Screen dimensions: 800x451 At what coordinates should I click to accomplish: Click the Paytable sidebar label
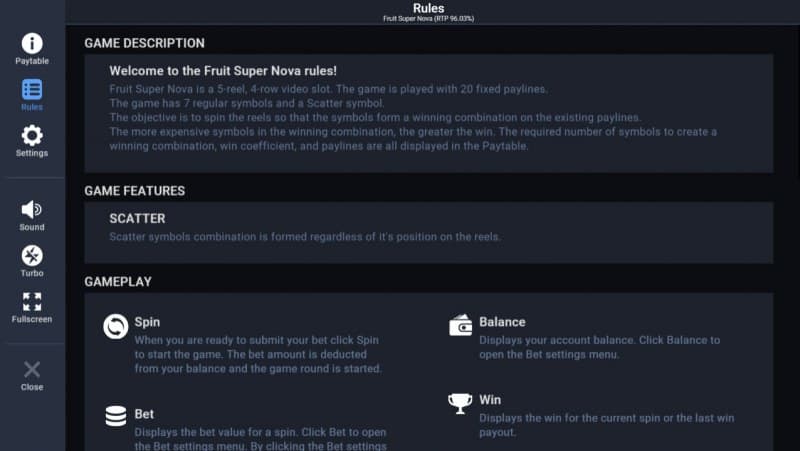click(32, 61)
